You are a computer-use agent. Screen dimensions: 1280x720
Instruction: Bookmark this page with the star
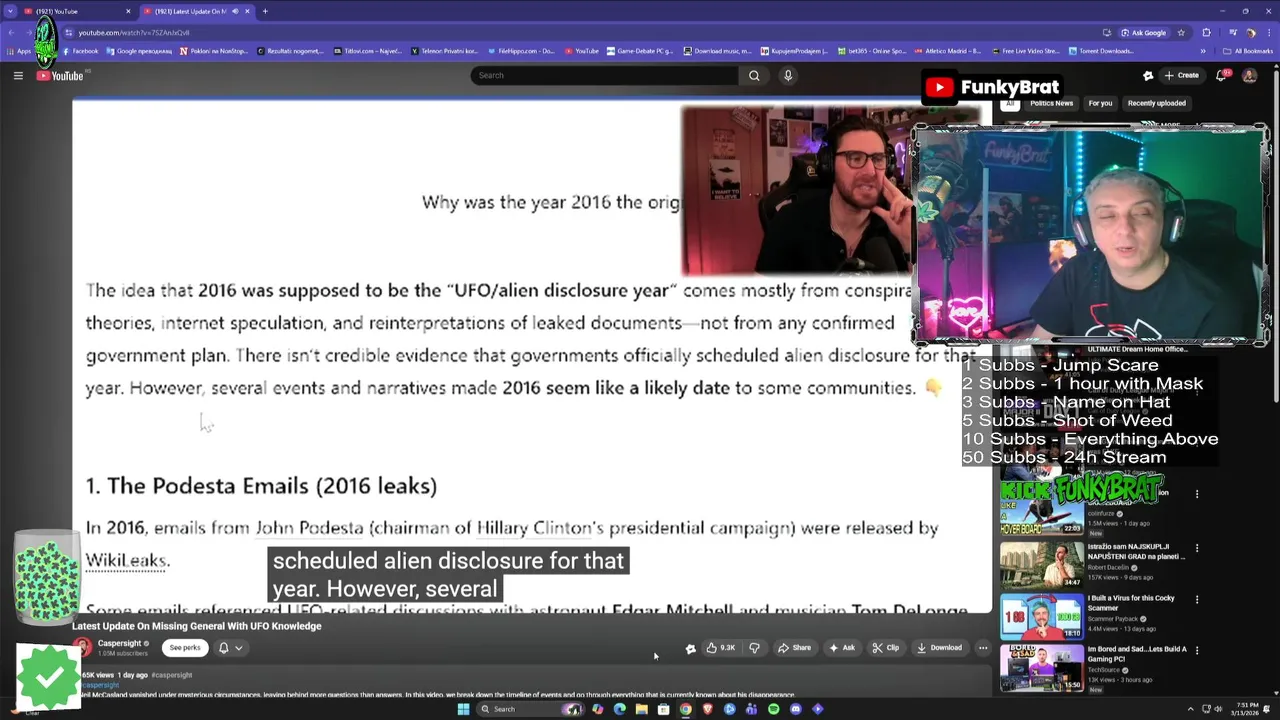[x=1181, y=32]
